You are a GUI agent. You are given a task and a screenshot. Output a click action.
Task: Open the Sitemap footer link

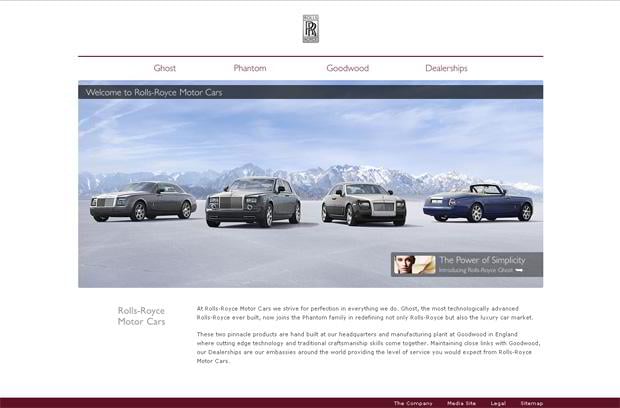pos(531,403)
